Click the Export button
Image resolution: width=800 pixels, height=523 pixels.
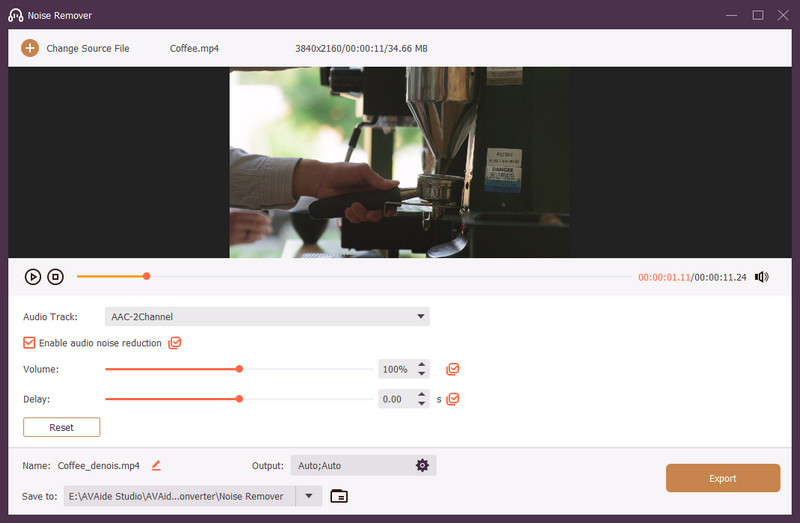point(722,478)
